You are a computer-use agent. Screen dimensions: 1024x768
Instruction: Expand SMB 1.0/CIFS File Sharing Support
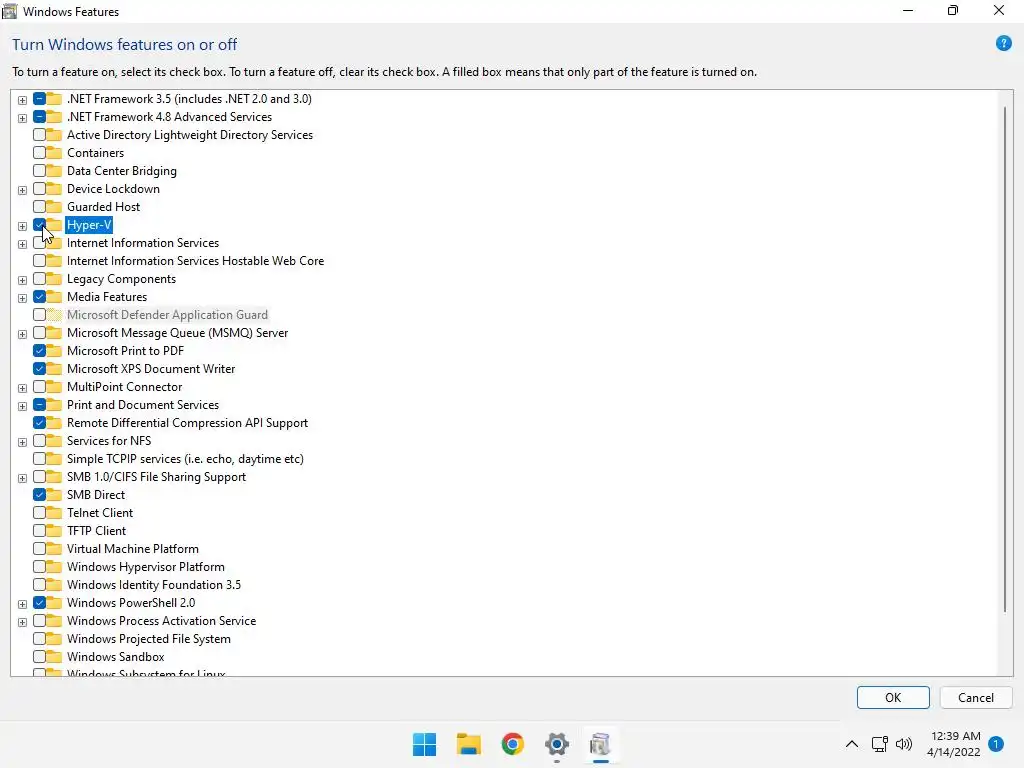[x=22, y=478]
